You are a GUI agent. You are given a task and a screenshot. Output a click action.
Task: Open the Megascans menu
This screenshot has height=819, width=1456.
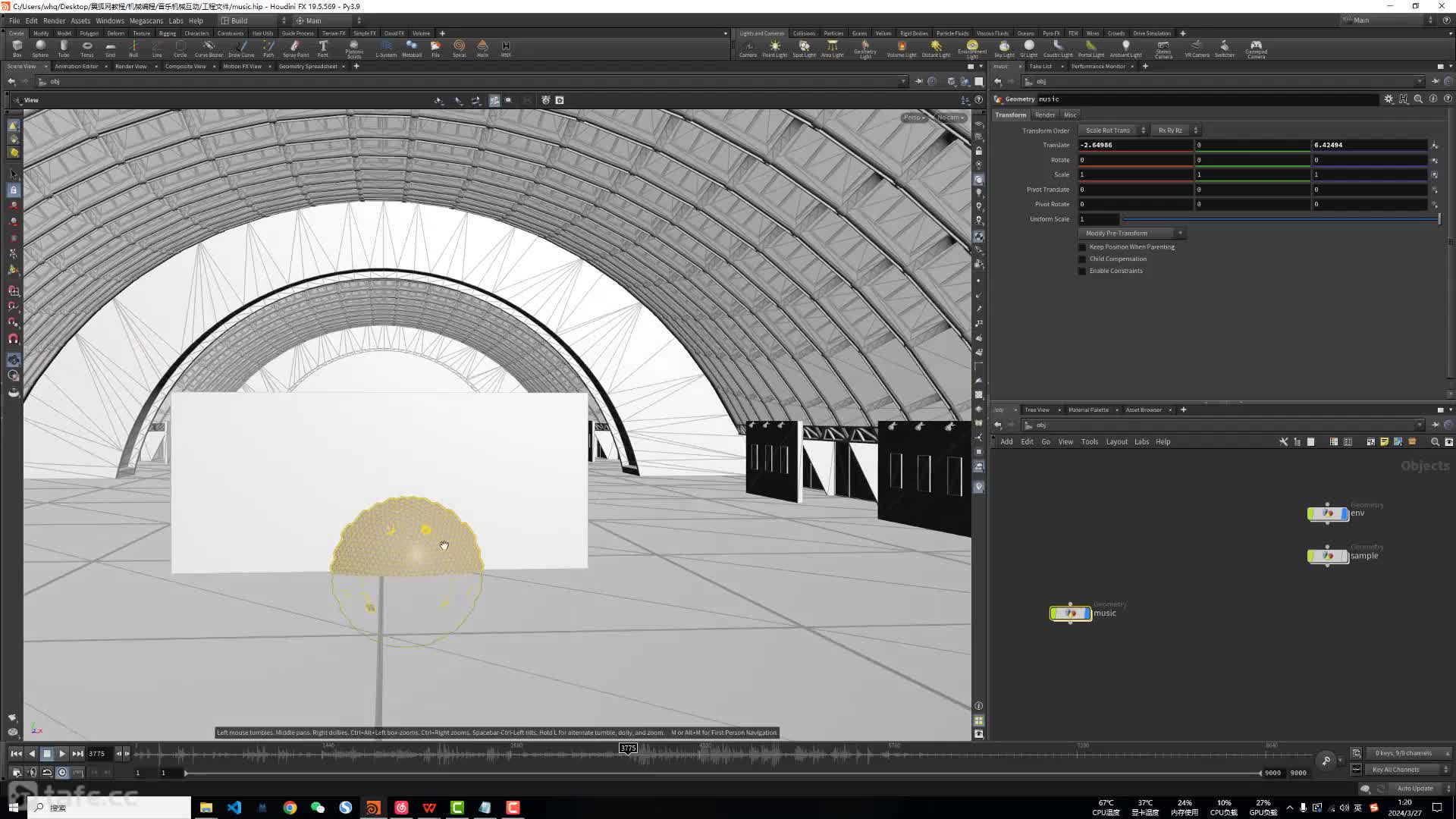146,20
